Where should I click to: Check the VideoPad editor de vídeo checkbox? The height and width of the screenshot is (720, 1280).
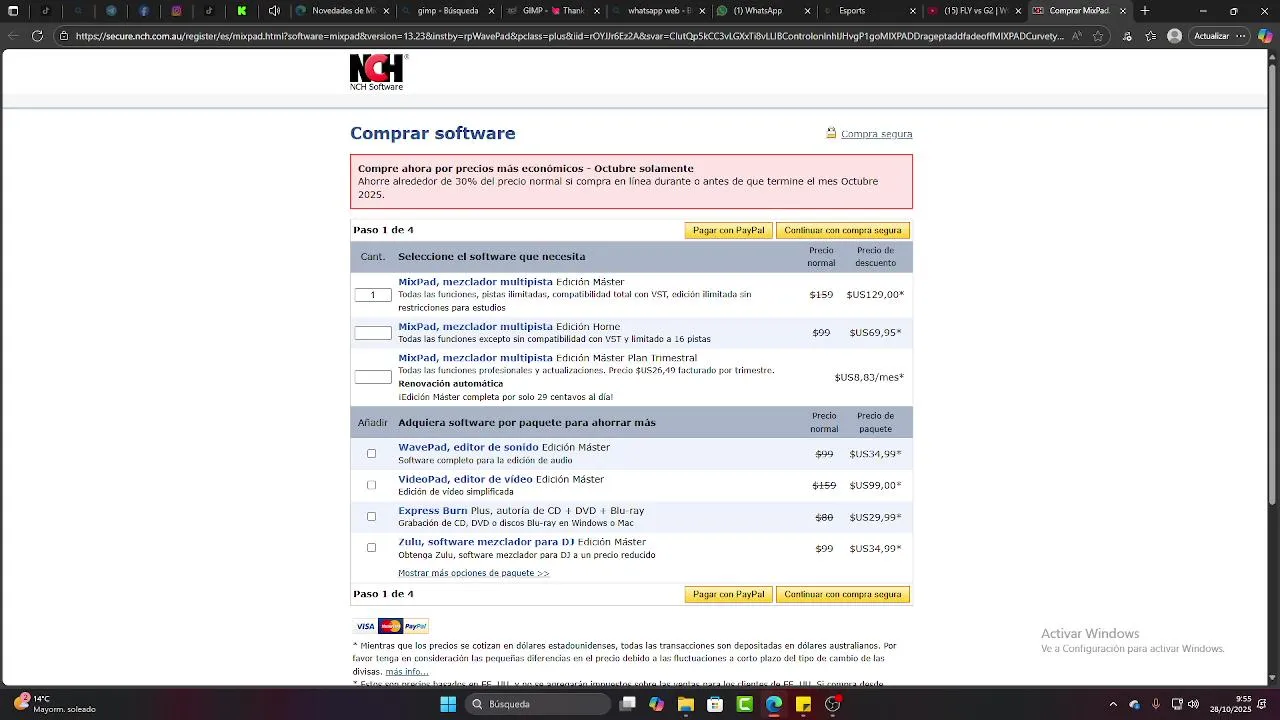pyautogui.click(x=371, y=485)
